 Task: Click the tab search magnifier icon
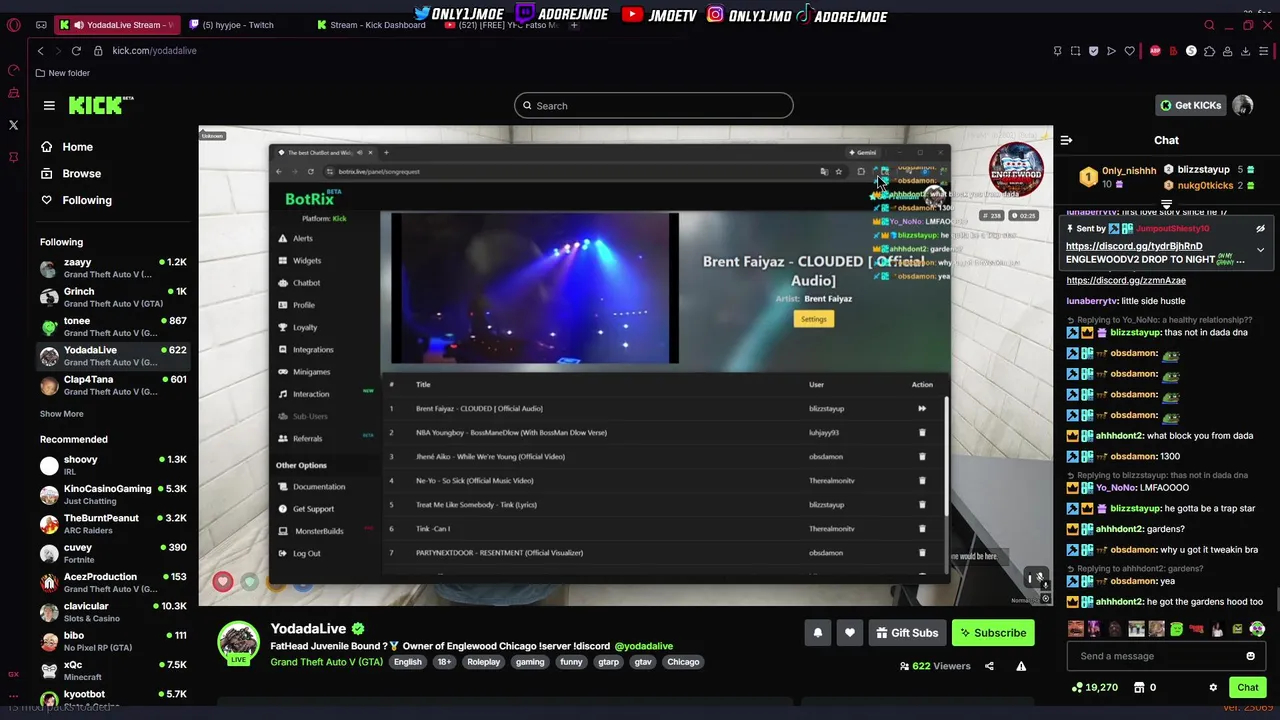pyautogui.click(x=1209, y=25)
